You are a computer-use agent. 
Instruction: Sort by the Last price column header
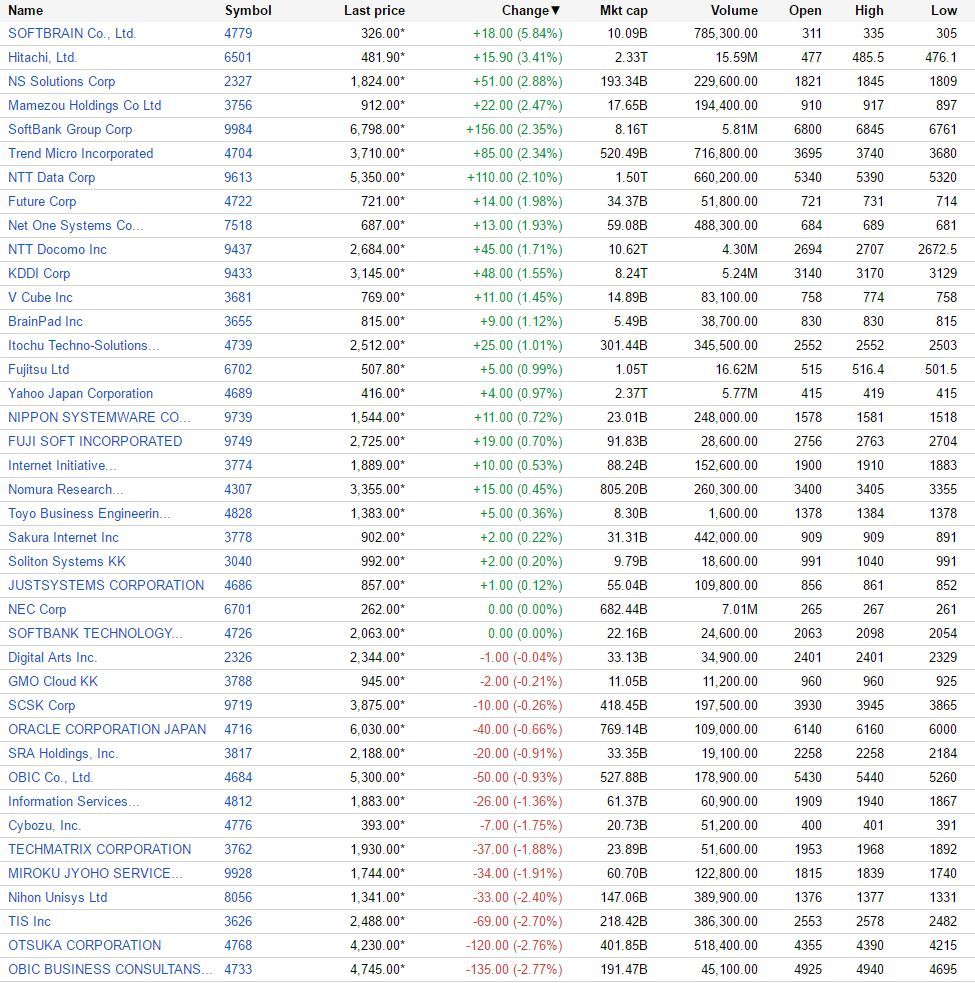click(374, 11)
